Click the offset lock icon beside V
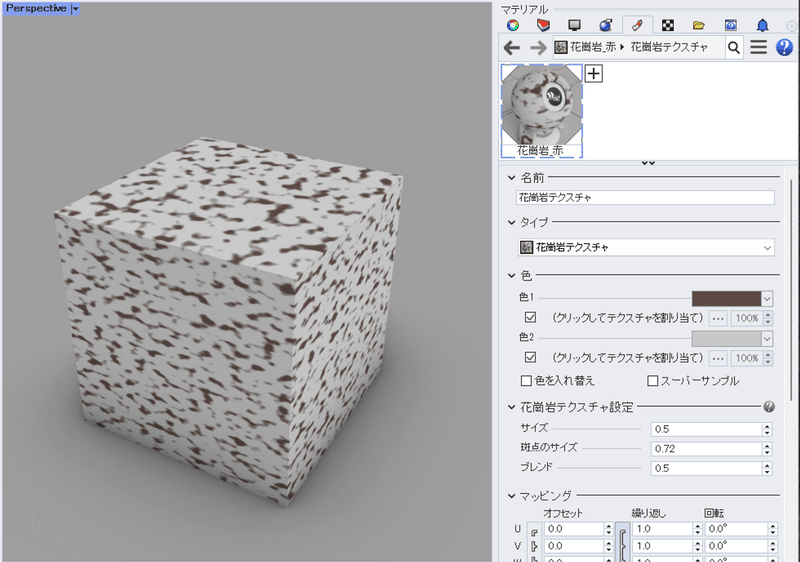800x562 pixels. 534,547
